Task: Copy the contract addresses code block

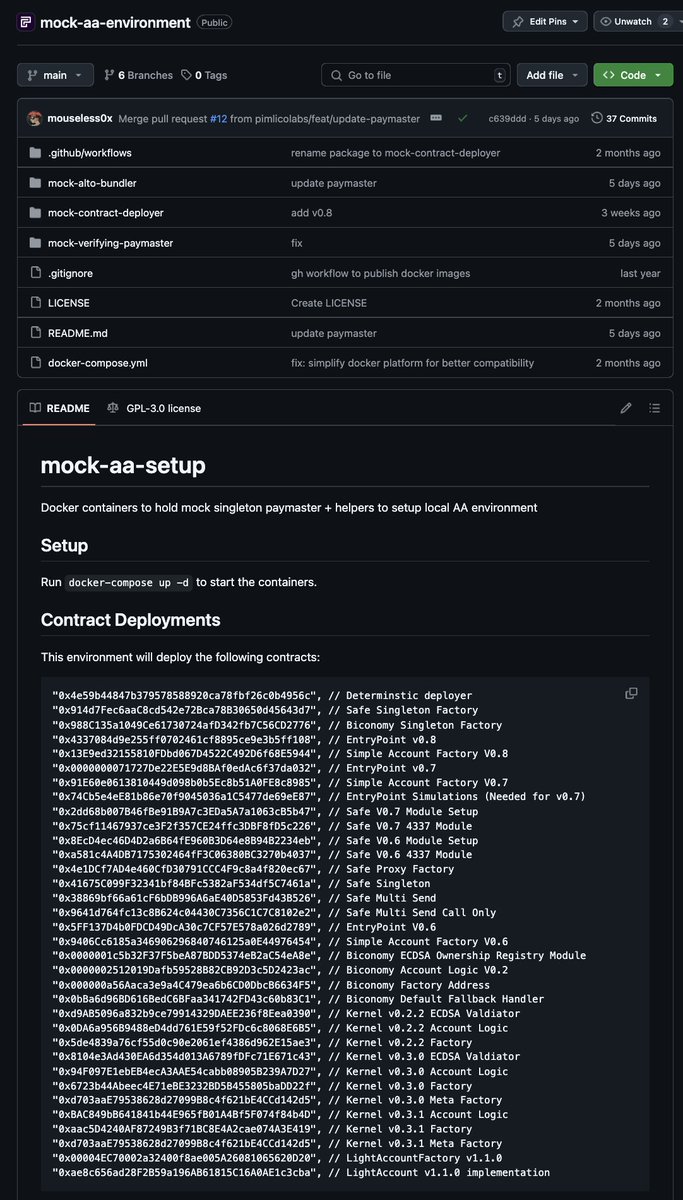Action: pos(631,693)
